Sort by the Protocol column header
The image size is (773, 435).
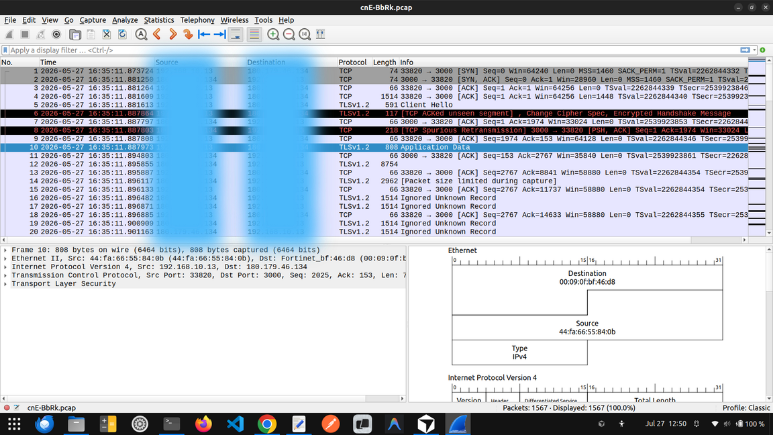pyautogui.click(x=354, y=62)
